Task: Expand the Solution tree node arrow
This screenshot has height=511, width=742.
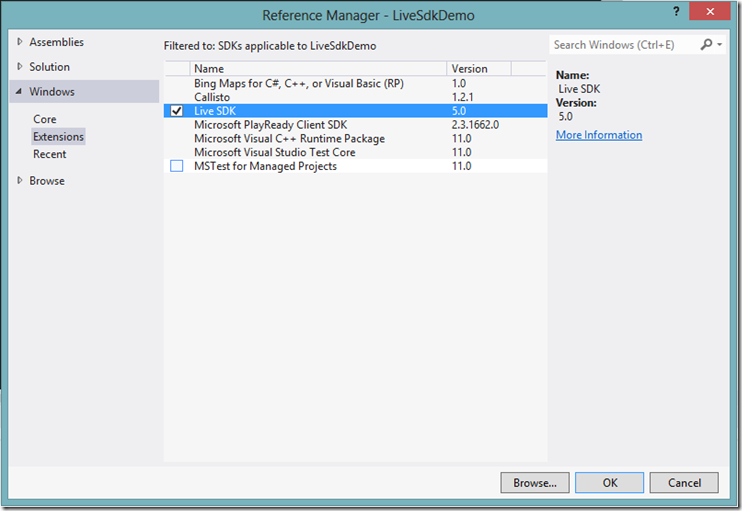Action: pyautogui.click(x=19, y=66)
